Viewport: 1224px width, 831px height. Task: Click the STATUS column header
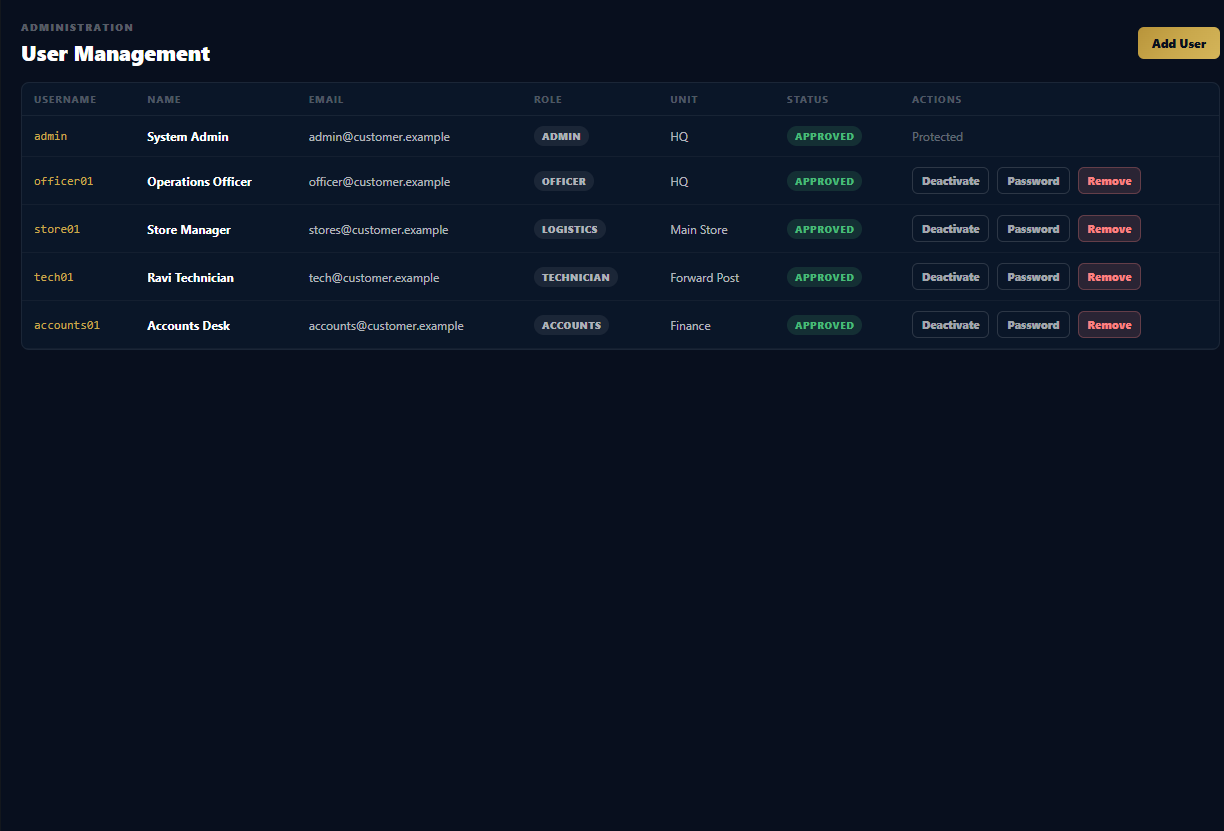(808, 99)
